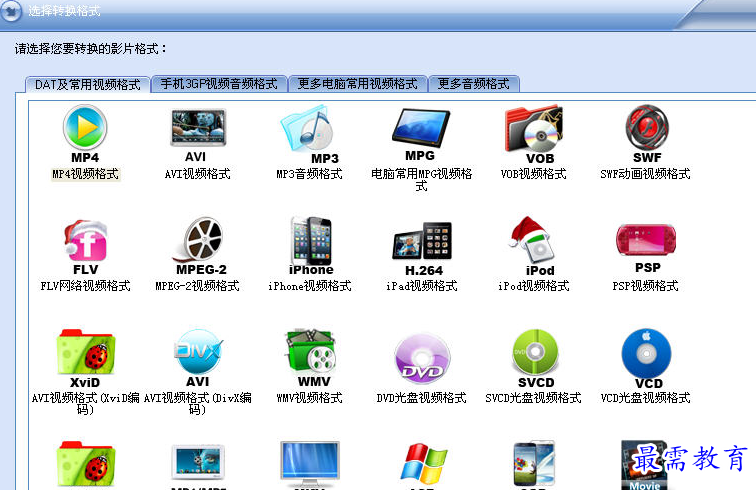Click the VOB视频格式 label
The image size is (756, 490).
pos(534,174)
